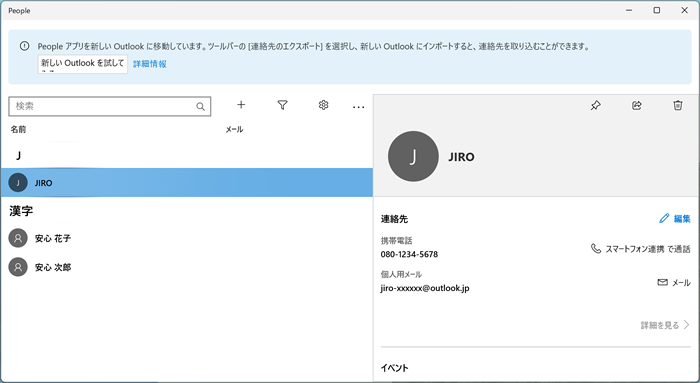
Task: Open the contact filter funnel icon
Action: pyautogui.click(x=282, y=105)
